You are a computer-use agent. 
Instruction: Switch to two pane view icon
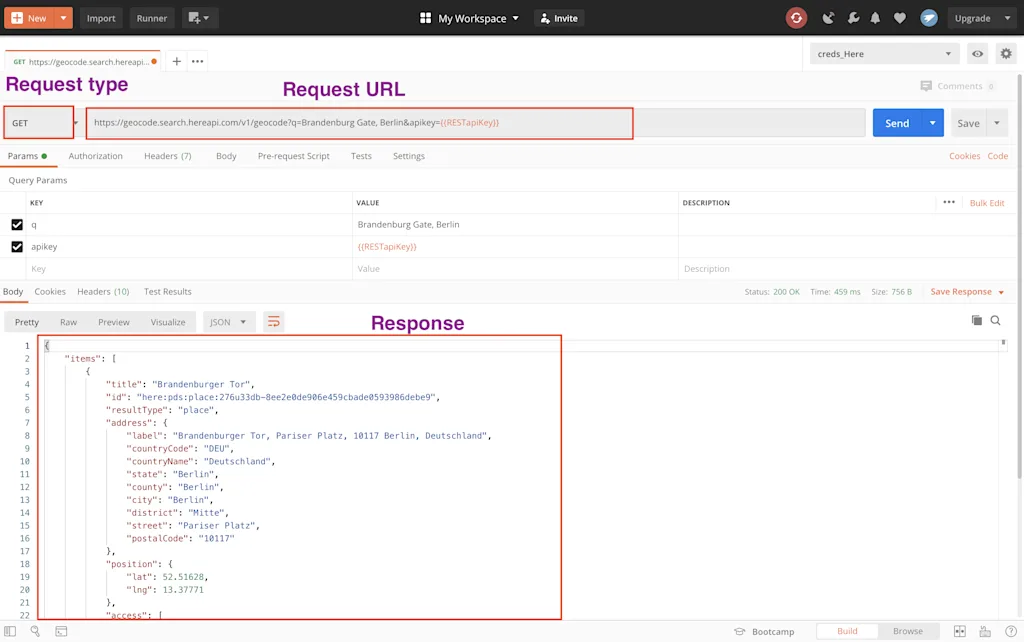[x=959, y=631]
